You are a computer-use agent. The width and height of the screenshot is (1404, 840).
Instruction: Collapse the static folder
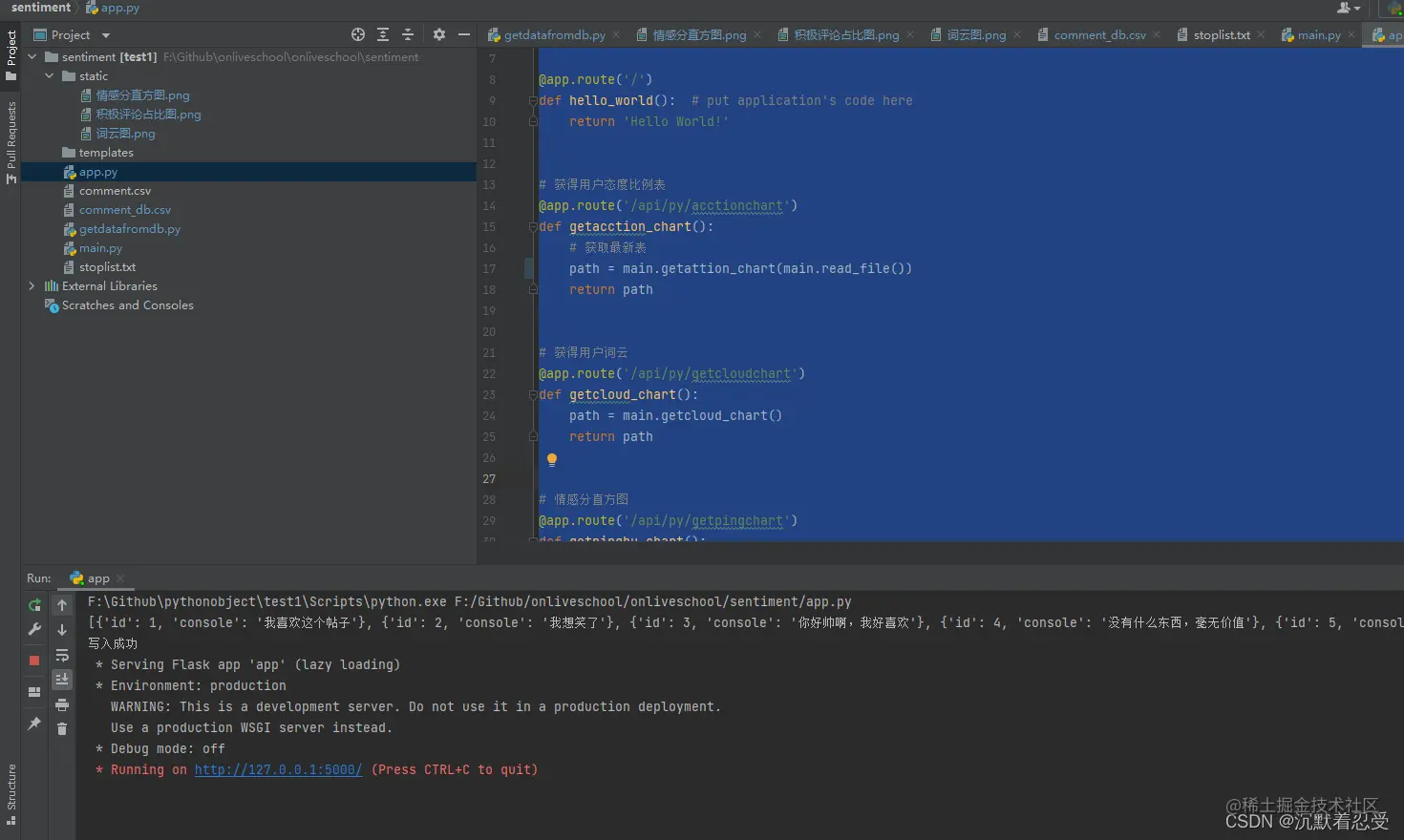tap(50, 76)
